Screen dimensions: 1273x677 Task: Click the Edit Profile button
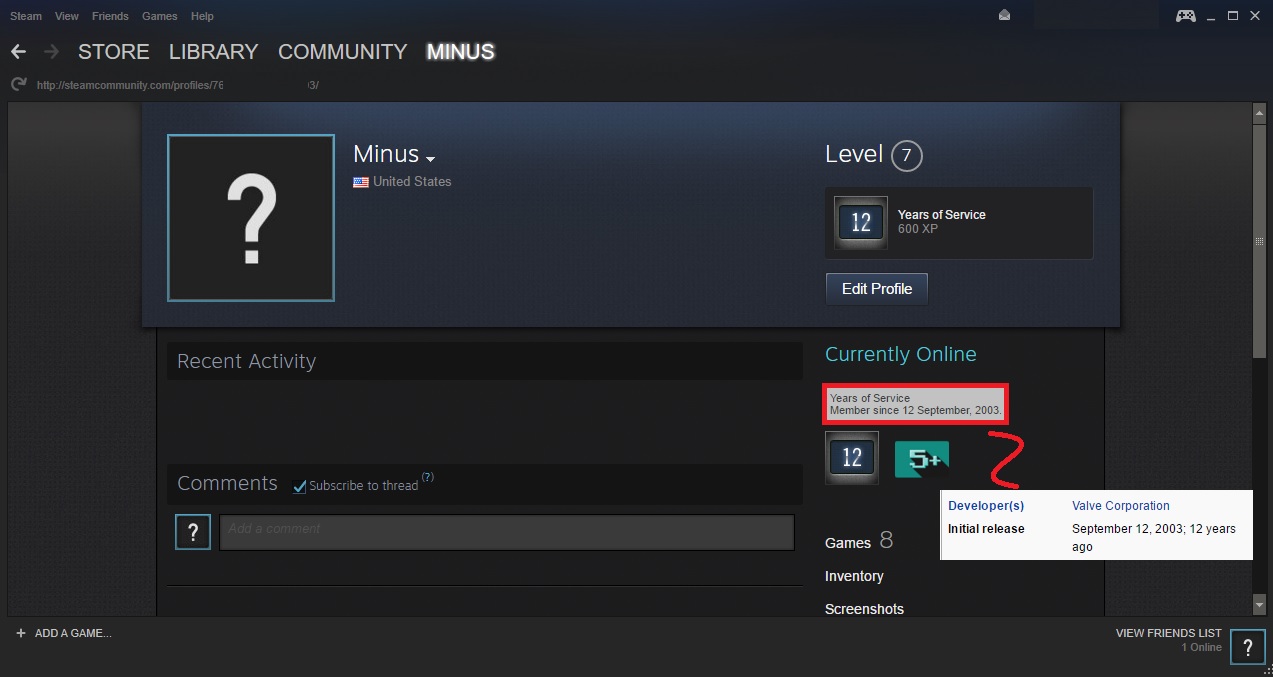pyautogui.click(x=877, y=289)
